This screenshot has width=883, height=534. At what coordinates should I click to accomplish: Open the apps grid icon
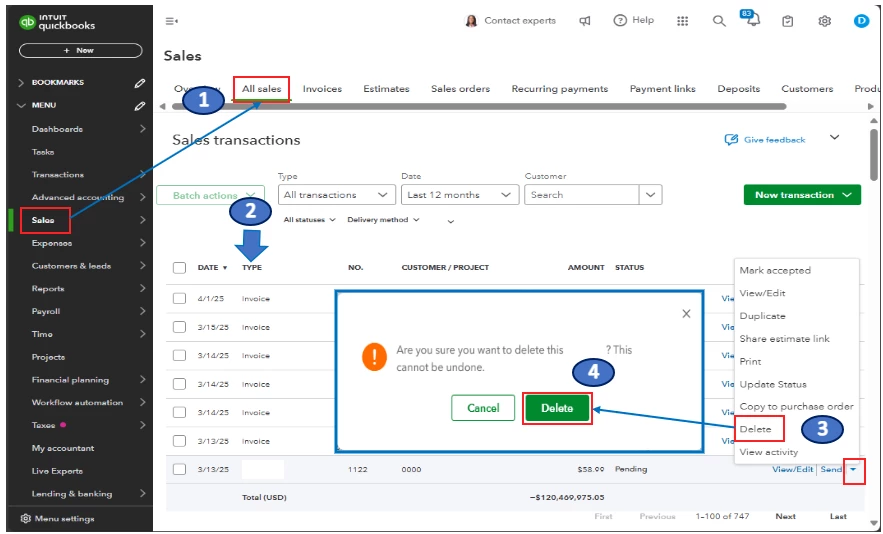click(683, 21)
